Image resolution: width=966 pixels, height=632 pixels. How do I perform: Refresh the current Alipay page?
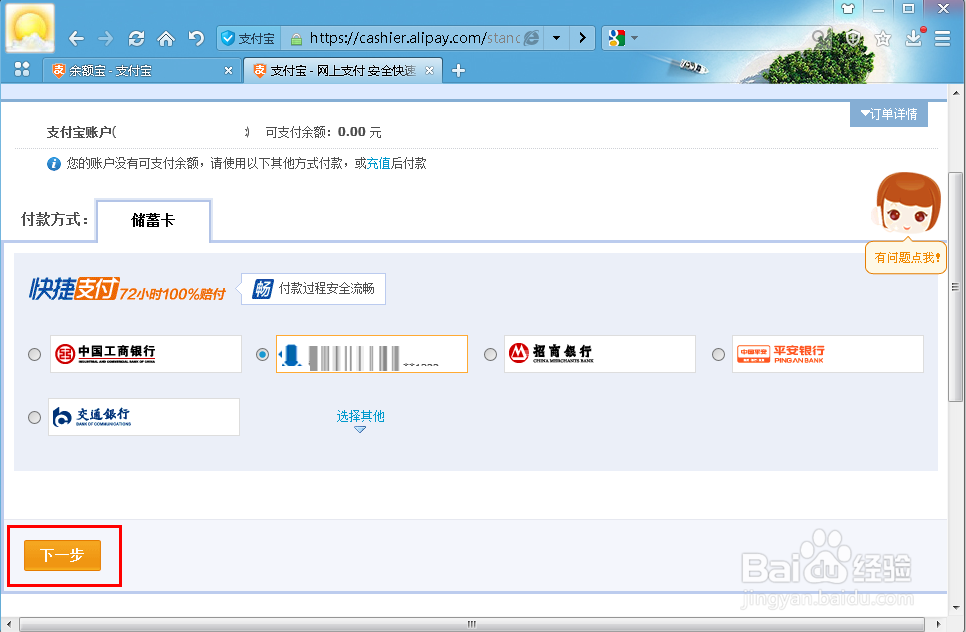pos(137,37)
